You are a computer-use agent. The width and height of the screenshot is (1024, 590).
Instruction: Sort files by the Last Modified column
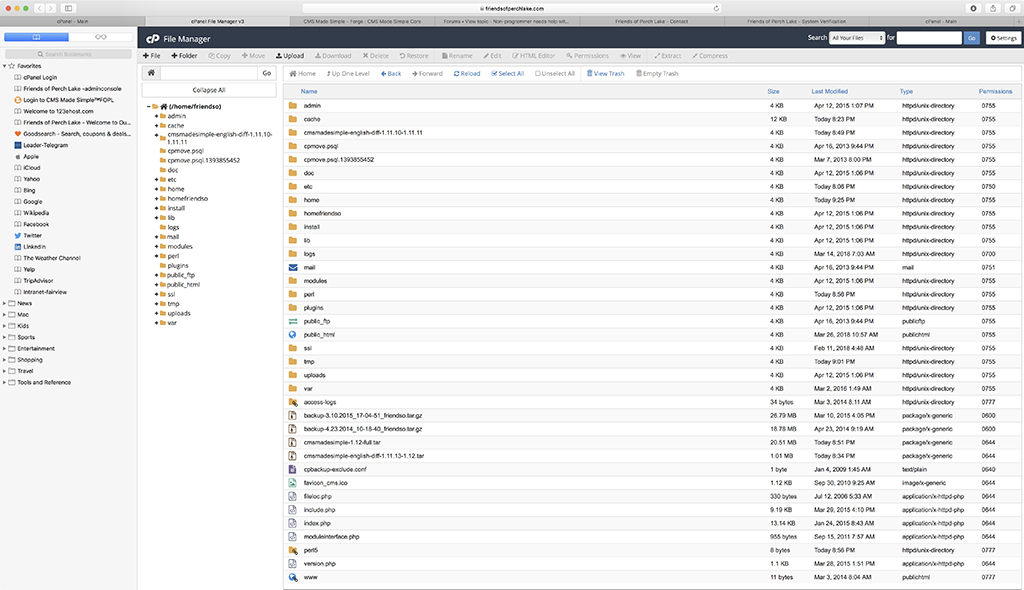pos(829,91)
